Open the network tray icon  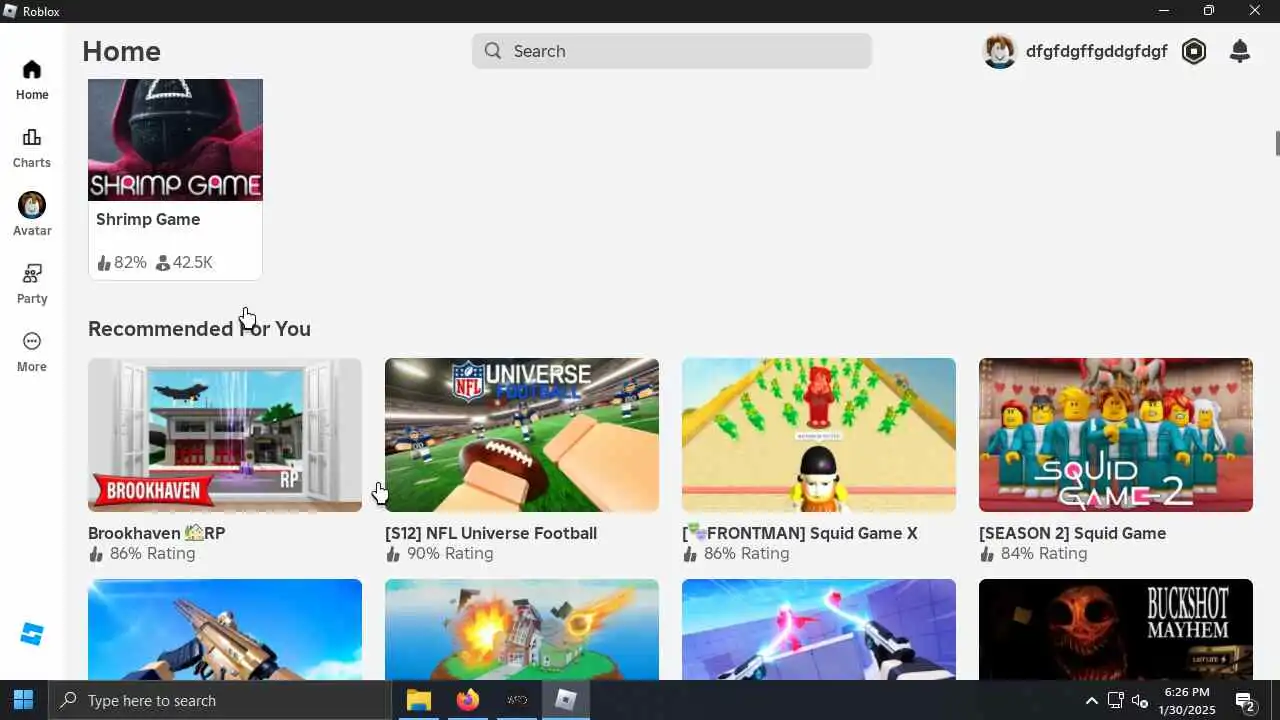tap(1116, 700)
